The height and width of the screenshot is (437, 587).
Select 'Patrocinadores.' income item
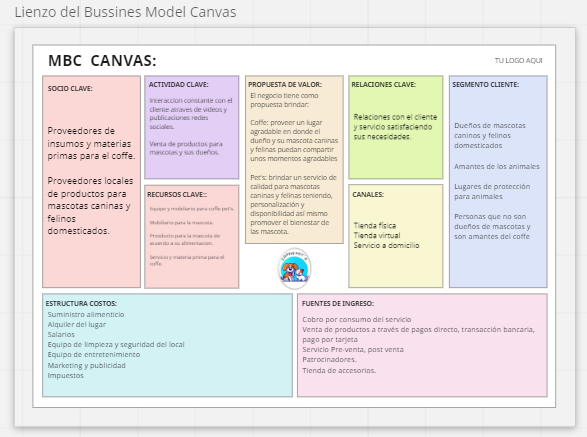click(x=329, y=359)
